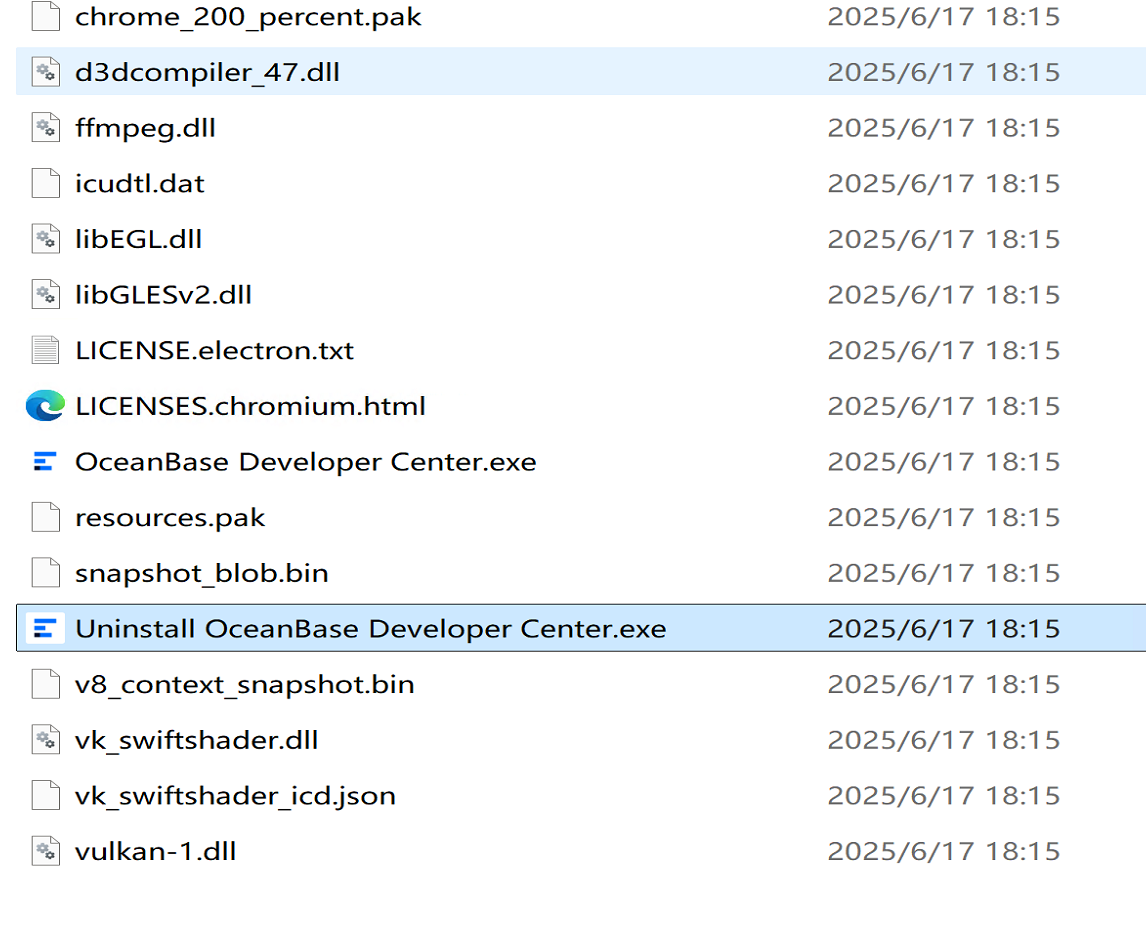The height and width of the screenshot is (946, 1146).
Task: Click the LICENSE.electron.txt text document icon
Action: [45, 350]
